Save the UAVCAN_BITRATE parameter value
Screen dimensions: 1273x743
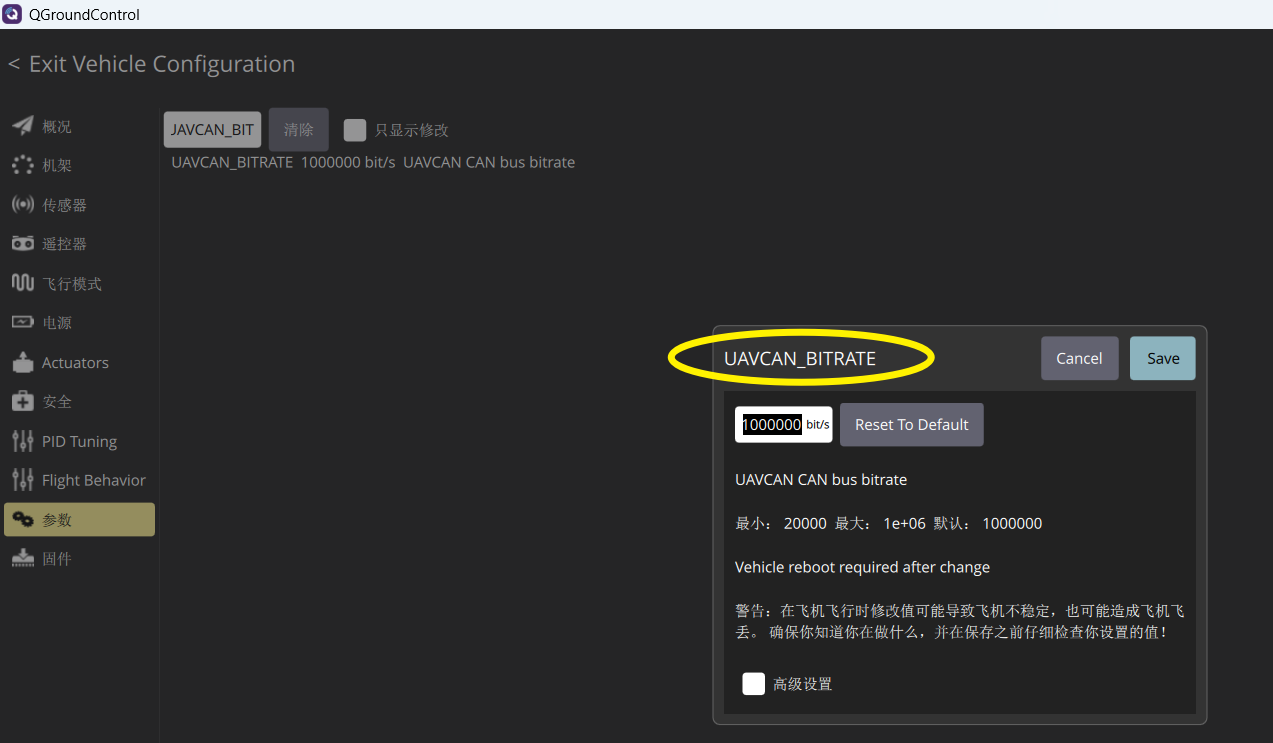click(1163, 358)
